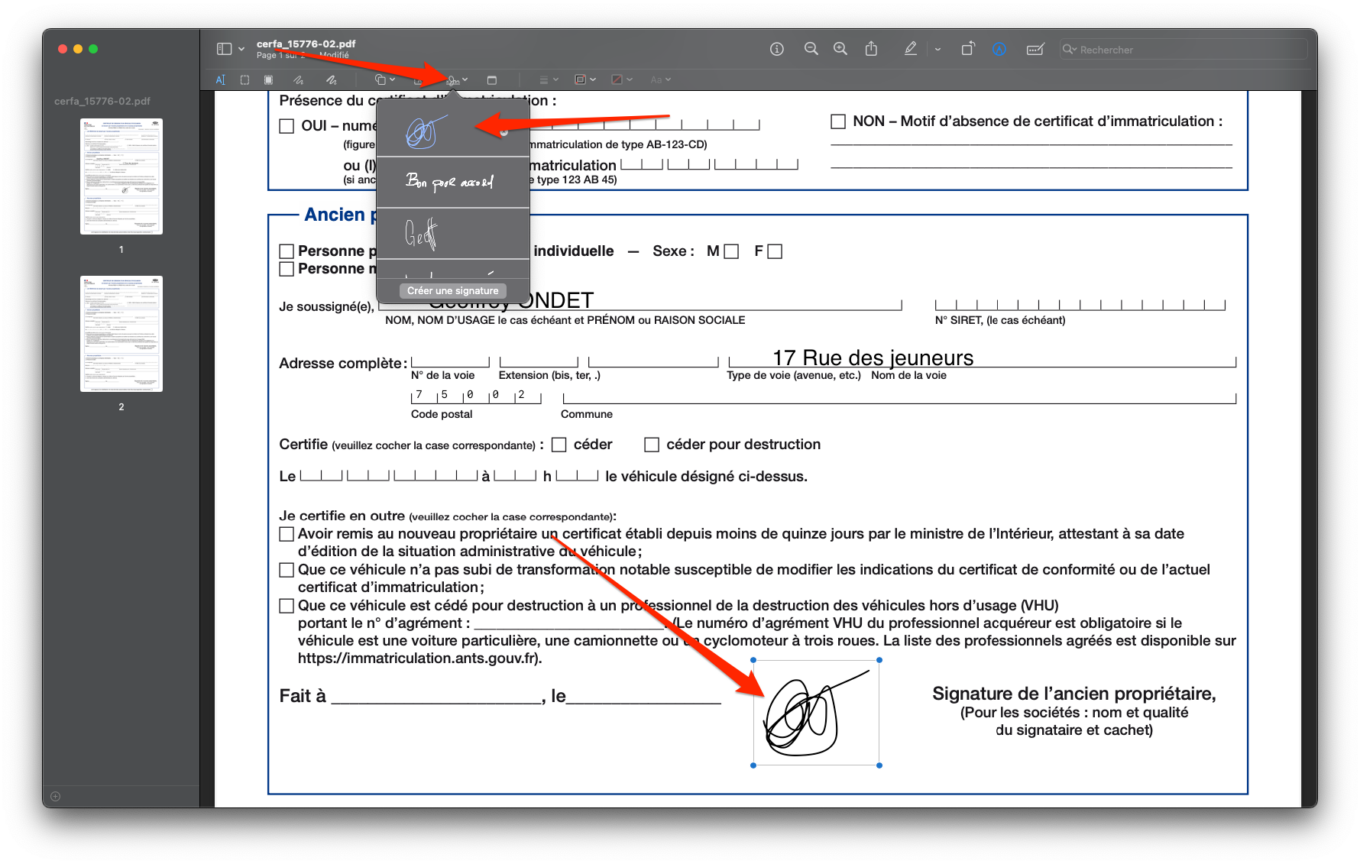Choose the rectangular selection tool
The width and height of the screenshot is (1360, 864).
tap(245, 79)
